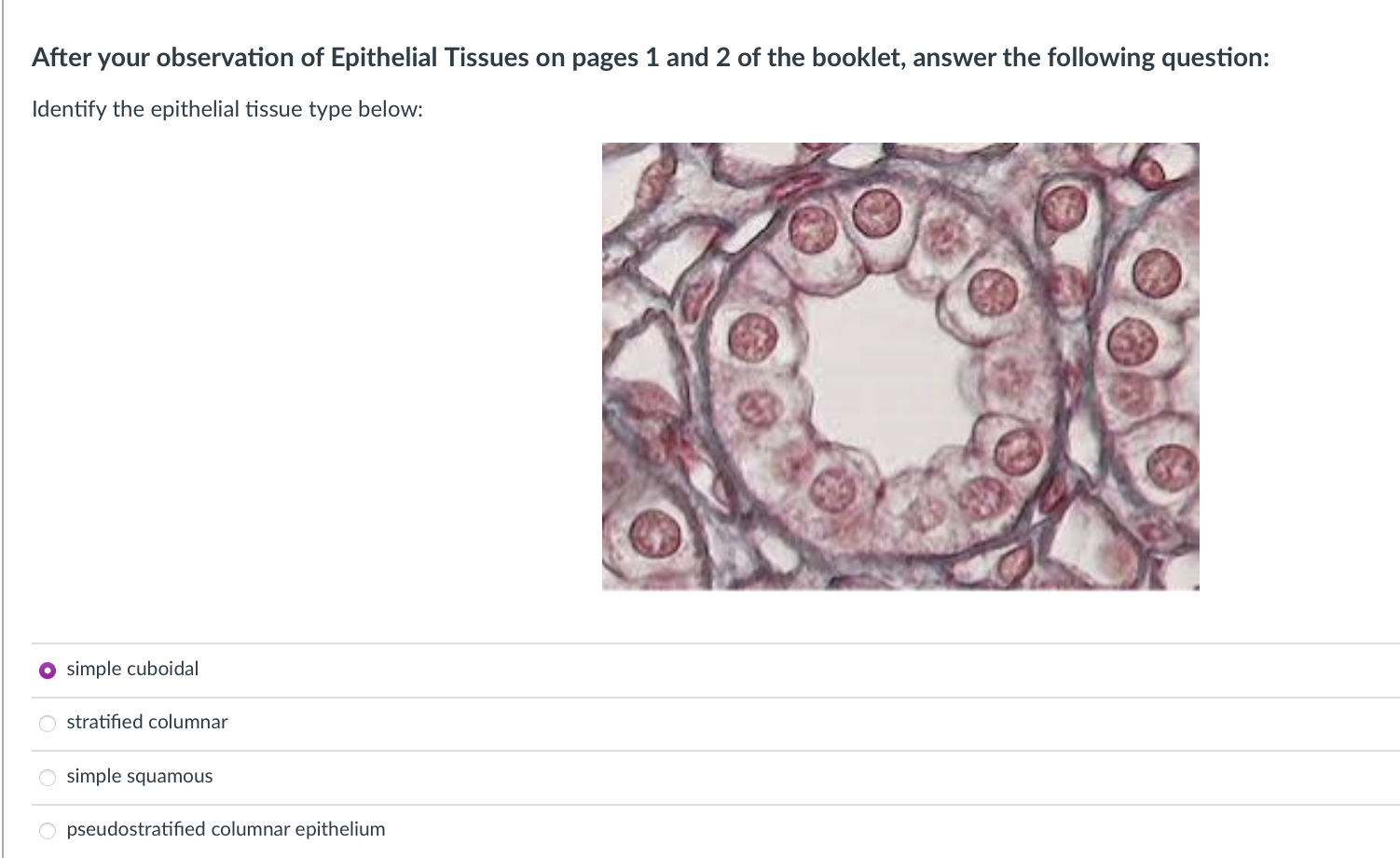Select the 'stratified columnar' radio button
The height and width of the screenshot is (858, 1400).
point(47,722)
